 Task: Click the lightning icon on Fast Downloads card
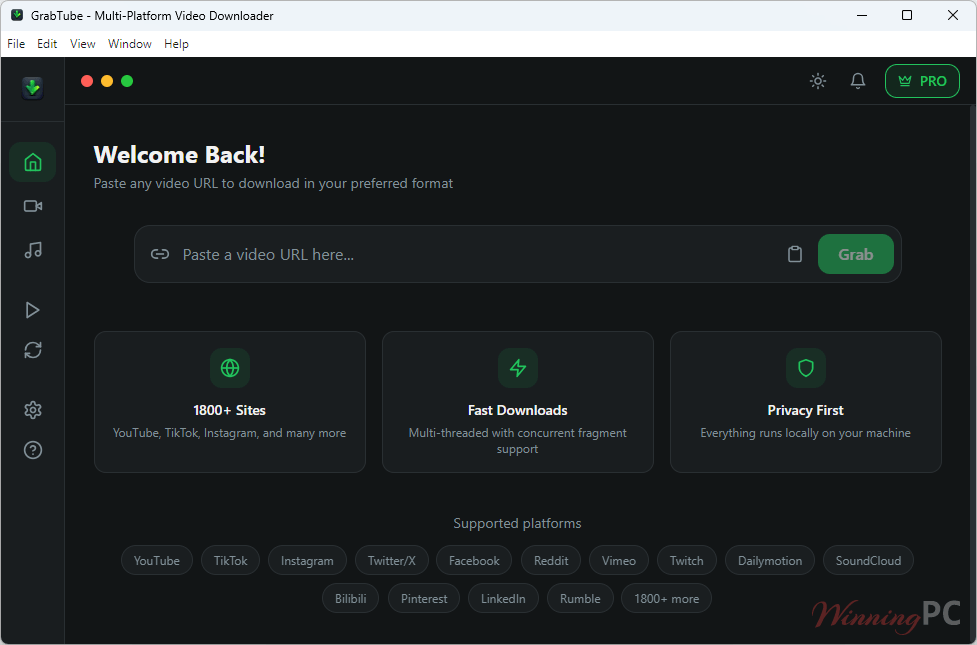[x=518, y=368]
